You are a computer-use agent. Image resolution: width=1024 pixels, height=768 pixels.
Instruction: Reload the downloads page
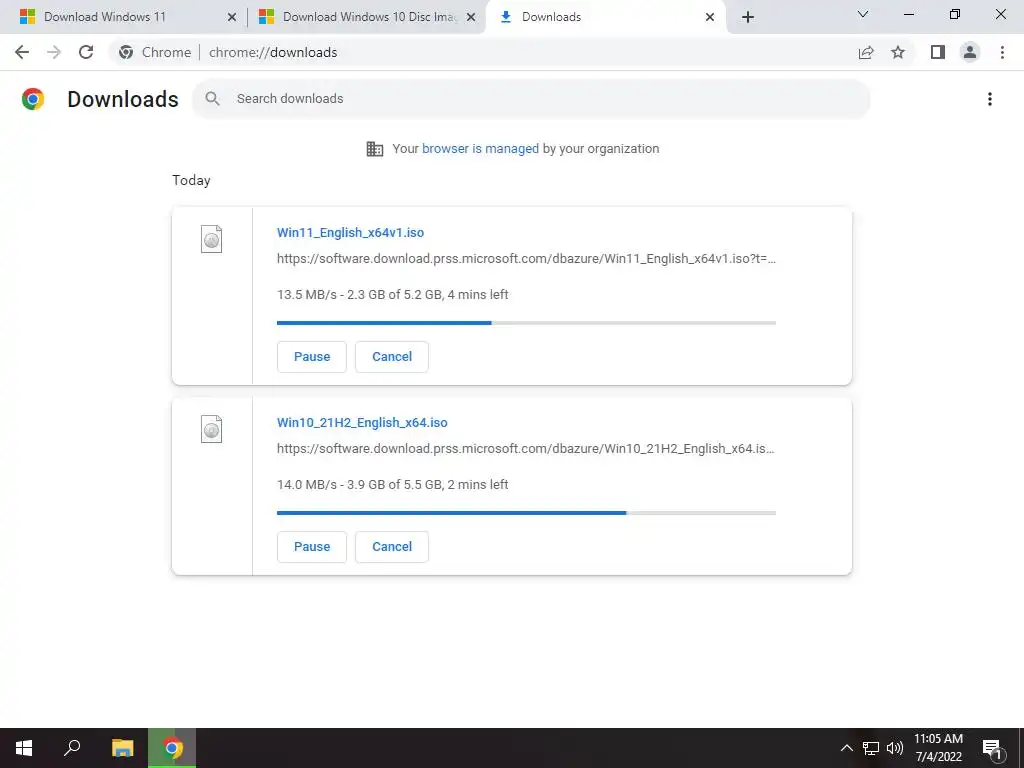(x=86, y=52)
